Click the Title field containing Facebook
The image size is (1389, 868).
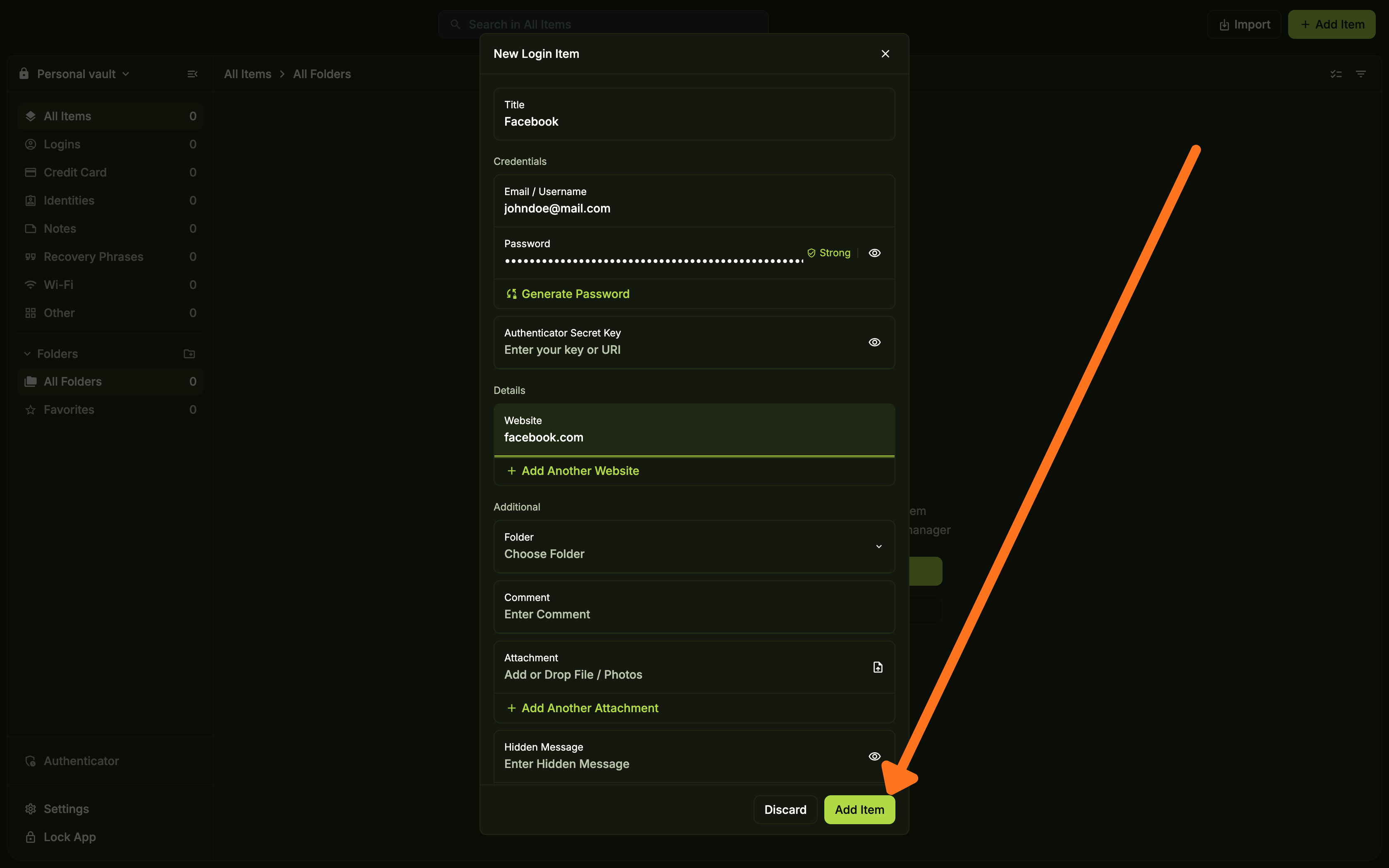click(x=694, y=114)
